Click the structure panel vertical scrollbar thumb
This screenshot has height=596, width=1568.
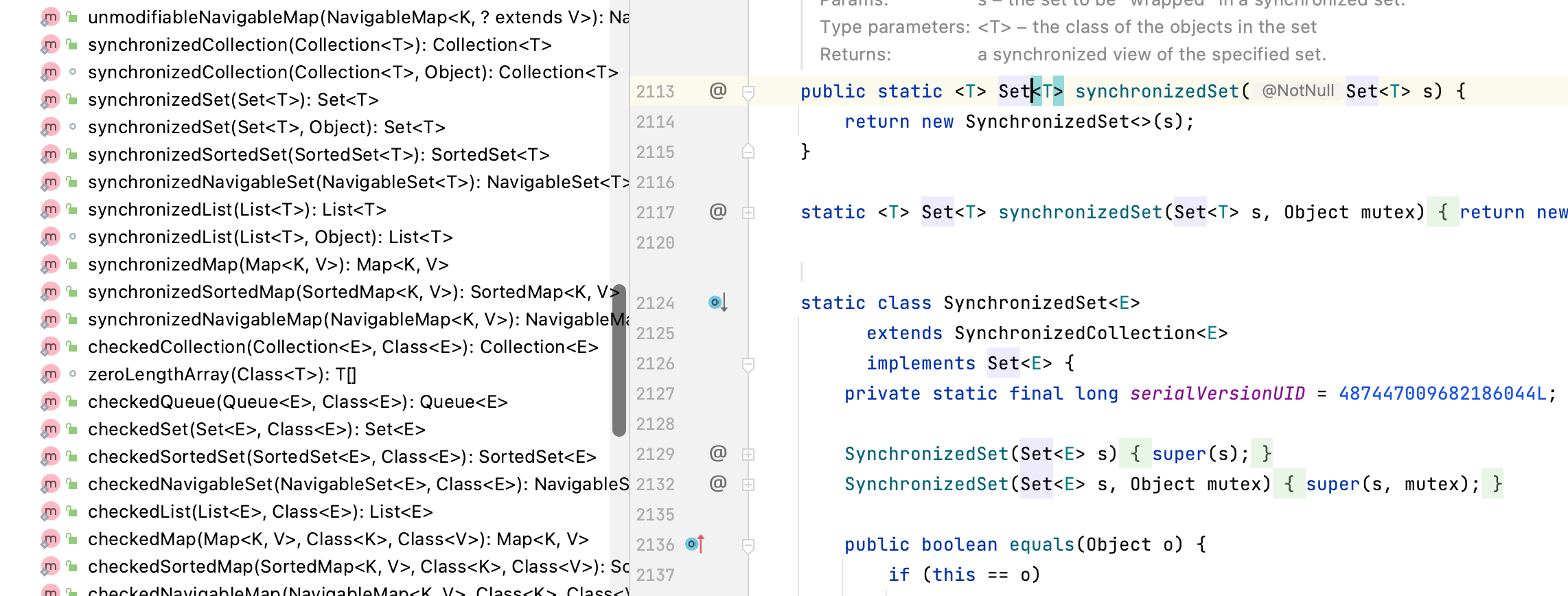619,360
